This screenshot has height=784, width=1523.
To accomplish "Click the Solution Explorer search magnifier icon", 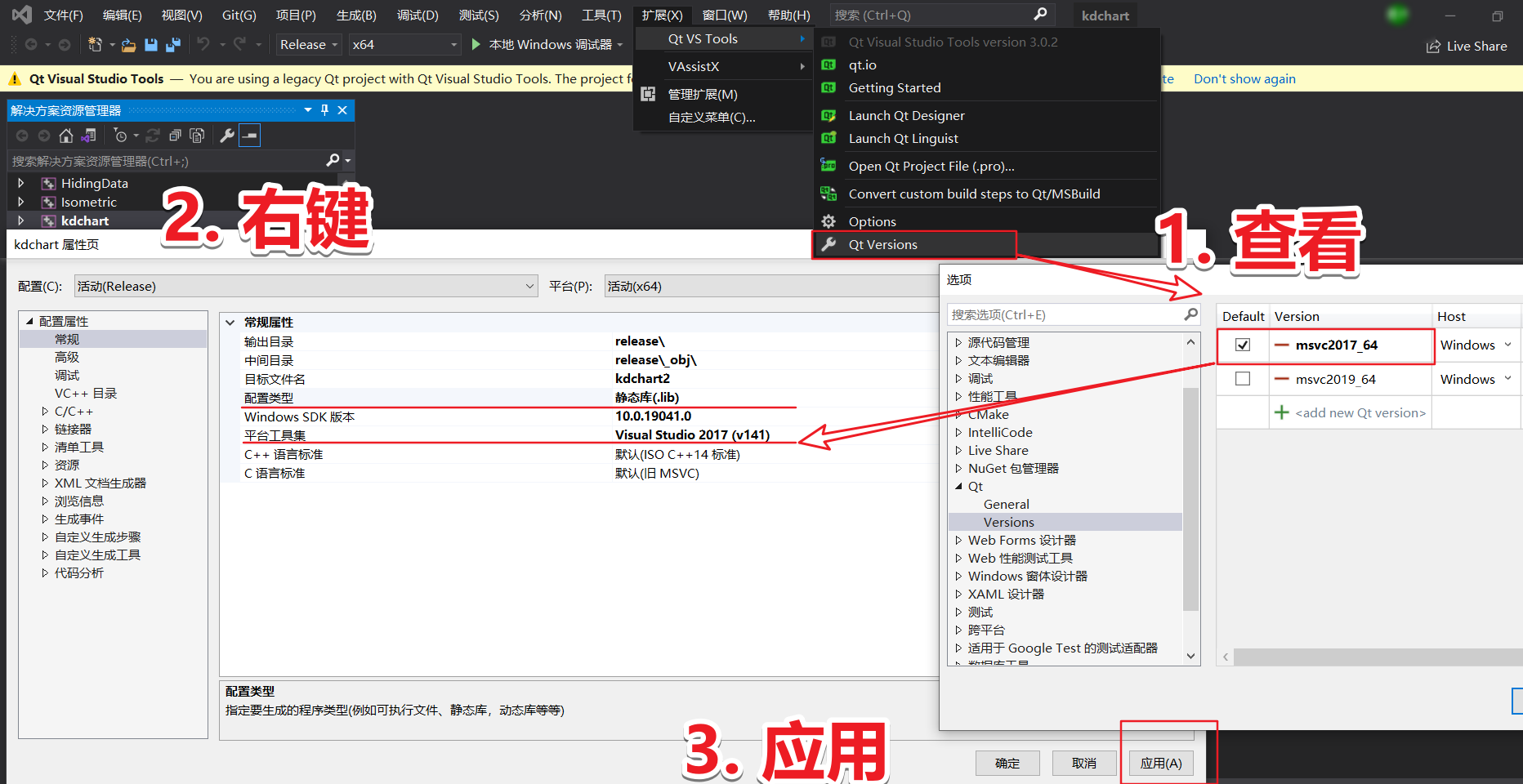I will 333,160.
